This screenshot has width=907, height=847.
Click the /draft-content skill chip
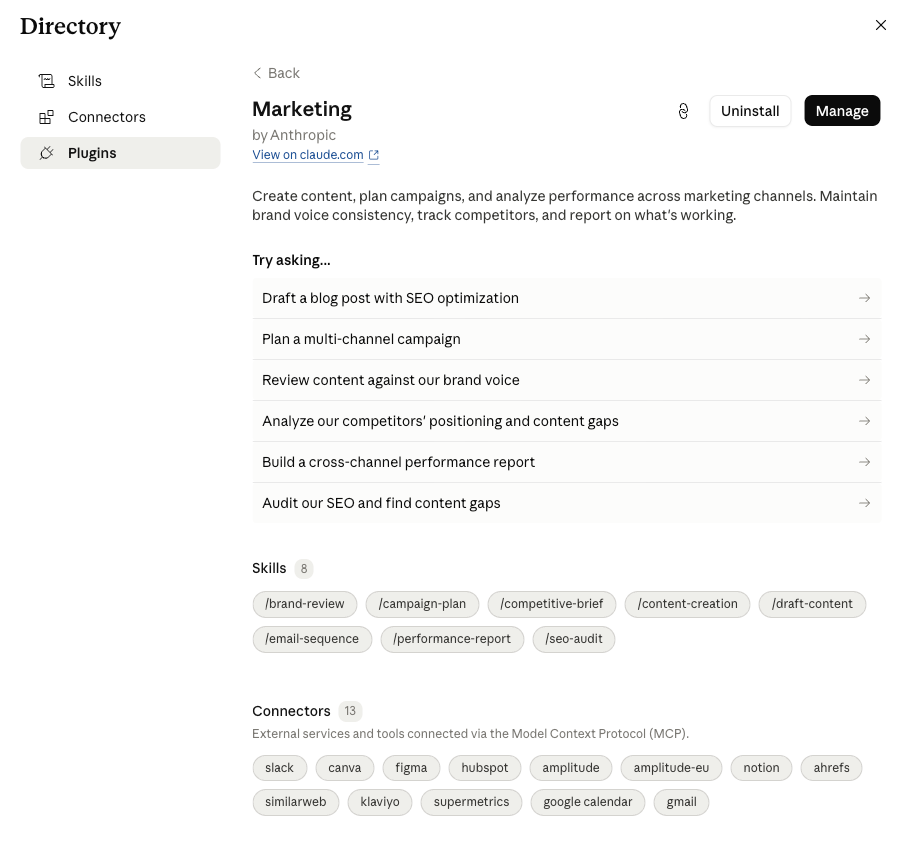(x=812, y=604)
